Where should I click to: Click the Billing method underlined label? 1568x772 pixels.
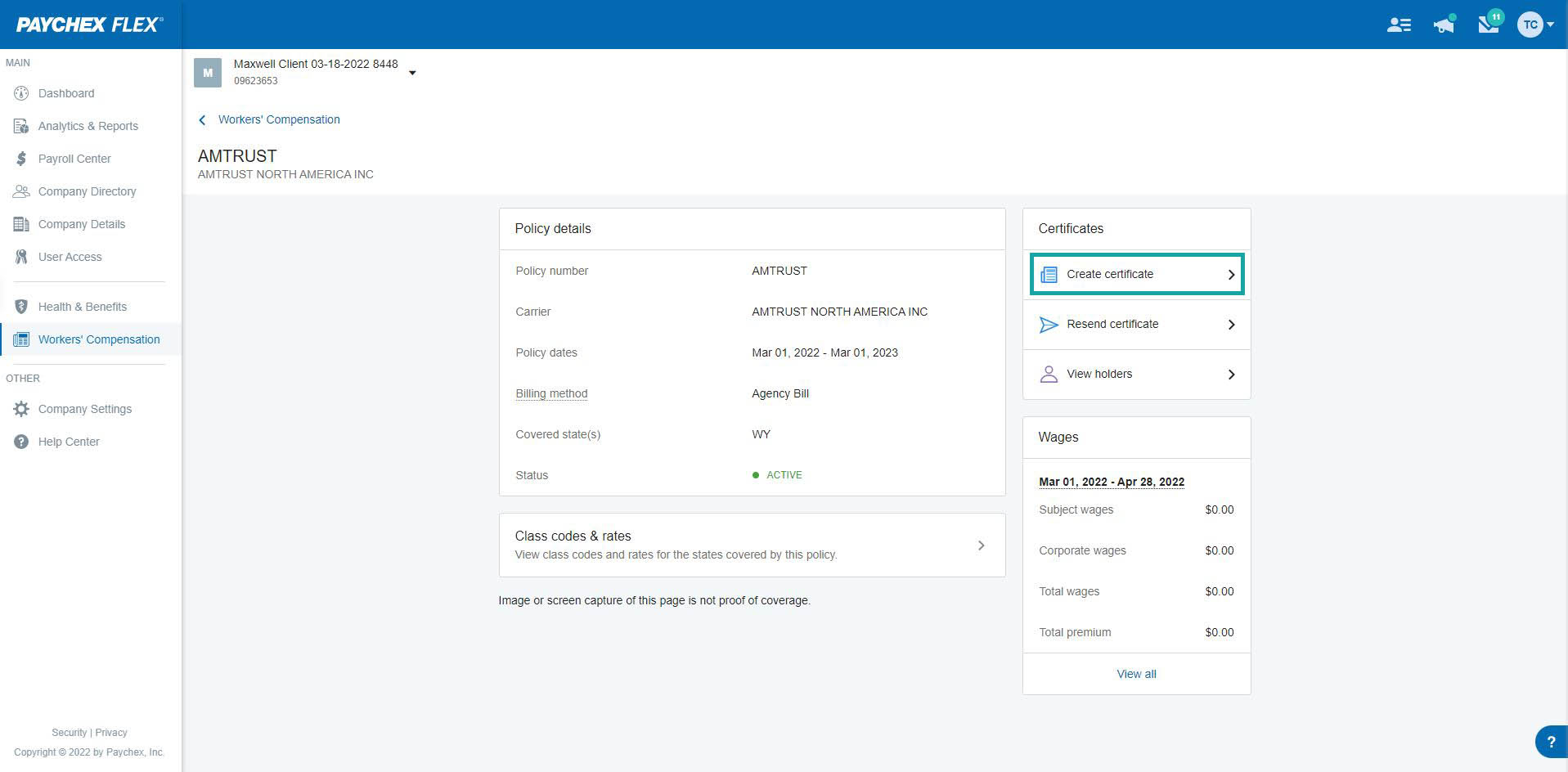[x=551, y=393]
